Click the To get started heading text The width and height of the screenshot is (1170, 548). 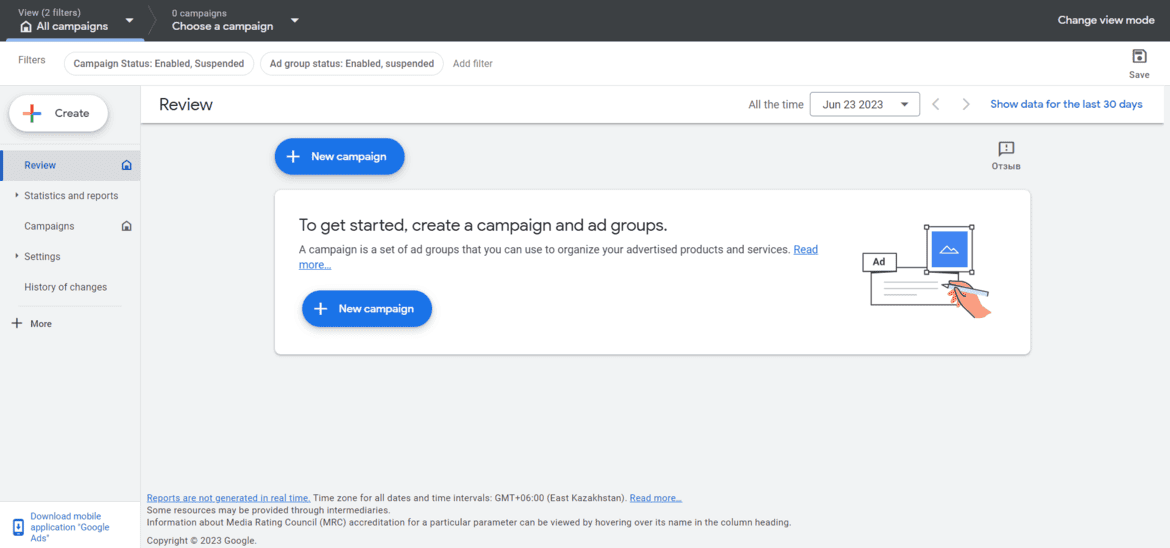[483, 225]
